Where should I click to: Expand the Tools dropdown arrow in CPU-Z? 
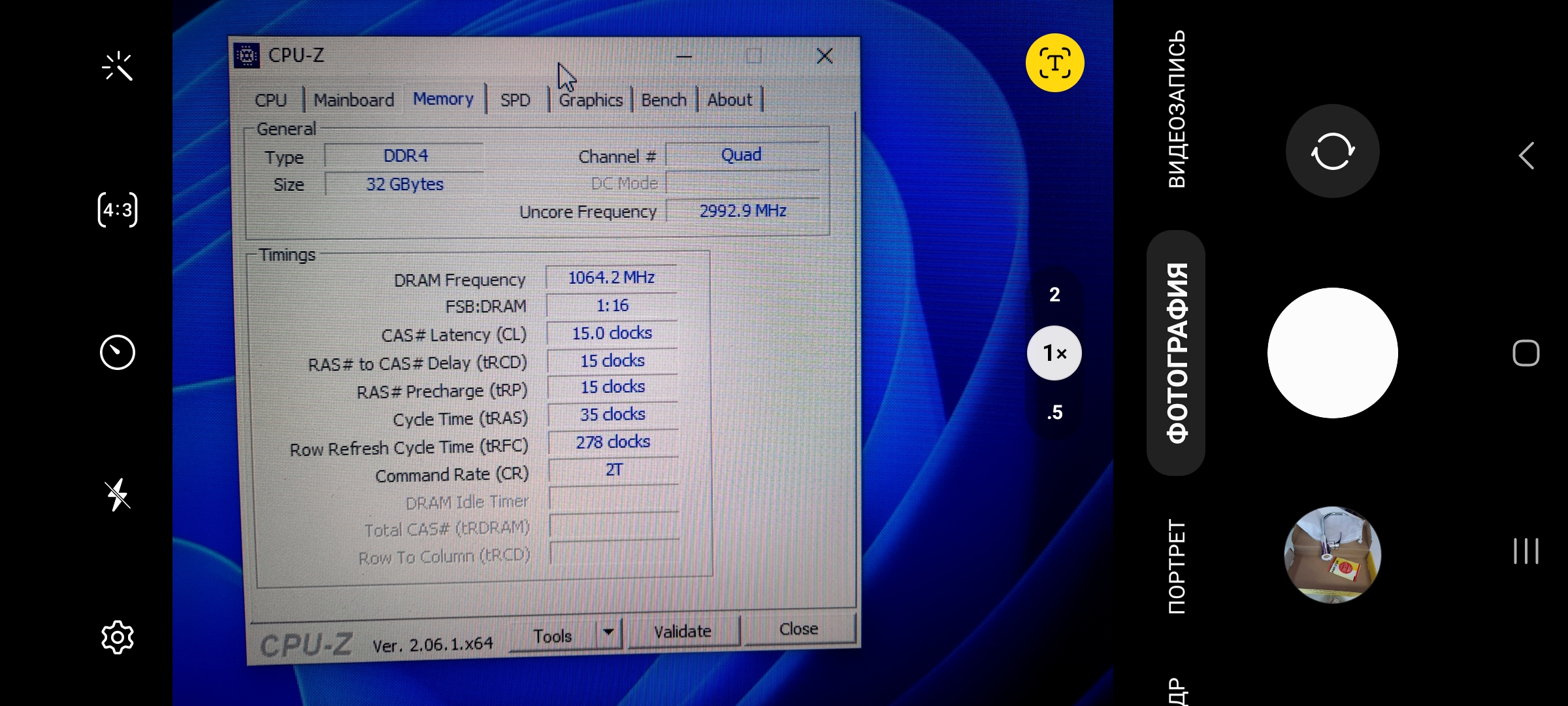click(608, 632)
